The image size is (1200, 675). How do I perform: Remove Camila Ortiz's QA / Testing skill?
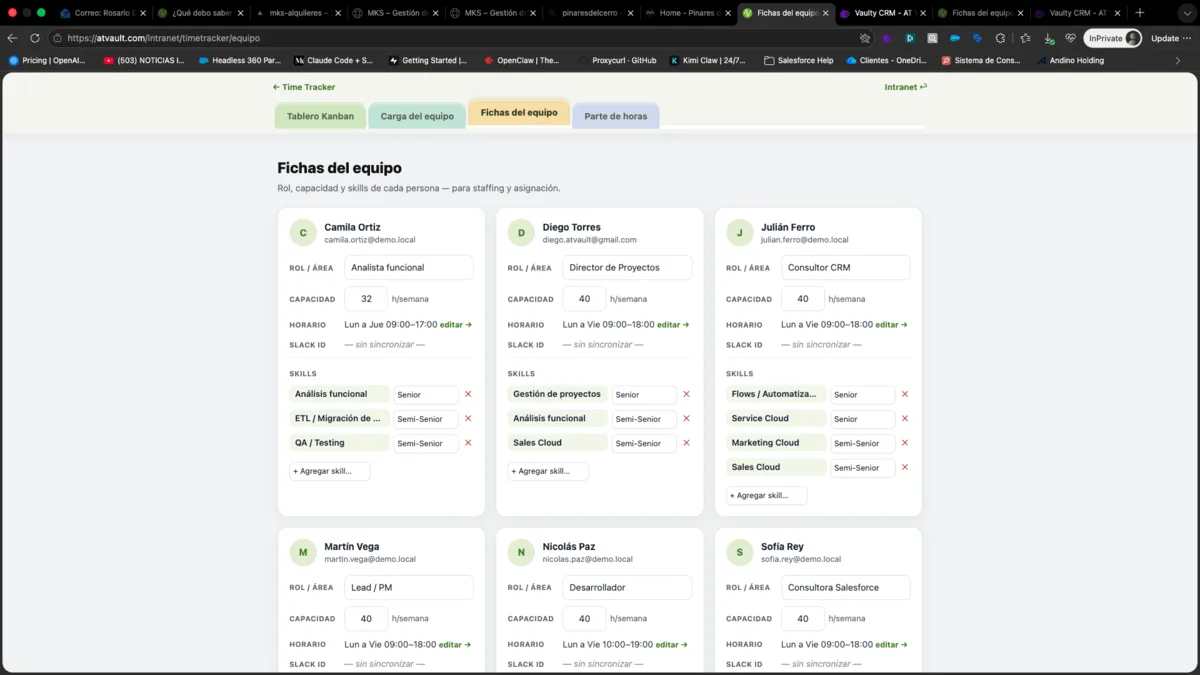(468, 443)
